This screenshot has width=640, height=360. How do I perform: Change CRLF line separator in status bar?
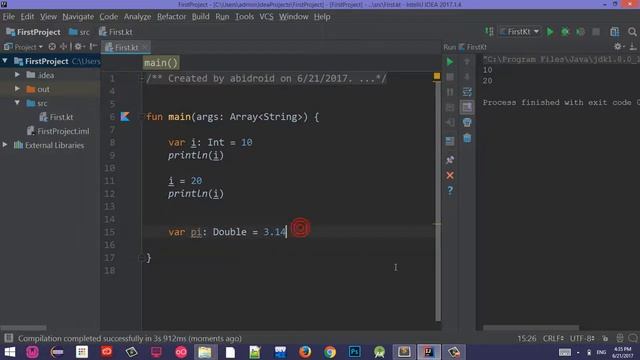(553, 338)
